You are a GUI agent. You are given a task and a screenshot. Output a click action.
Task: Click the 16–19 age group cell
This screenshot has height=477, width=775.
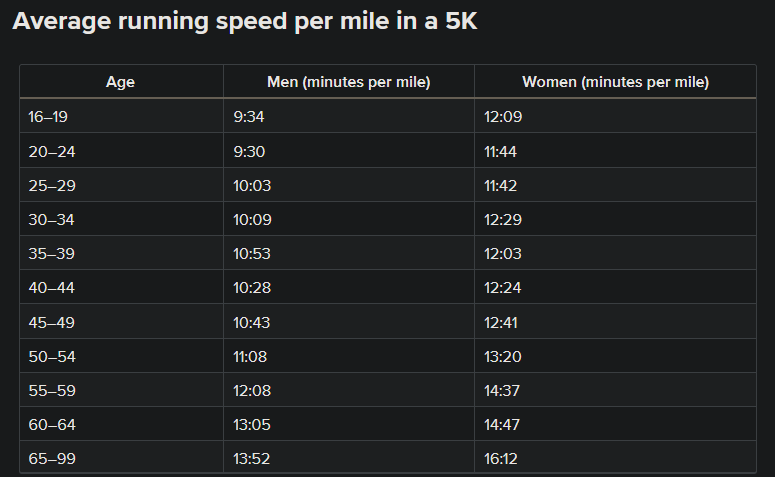pos(48,117)
